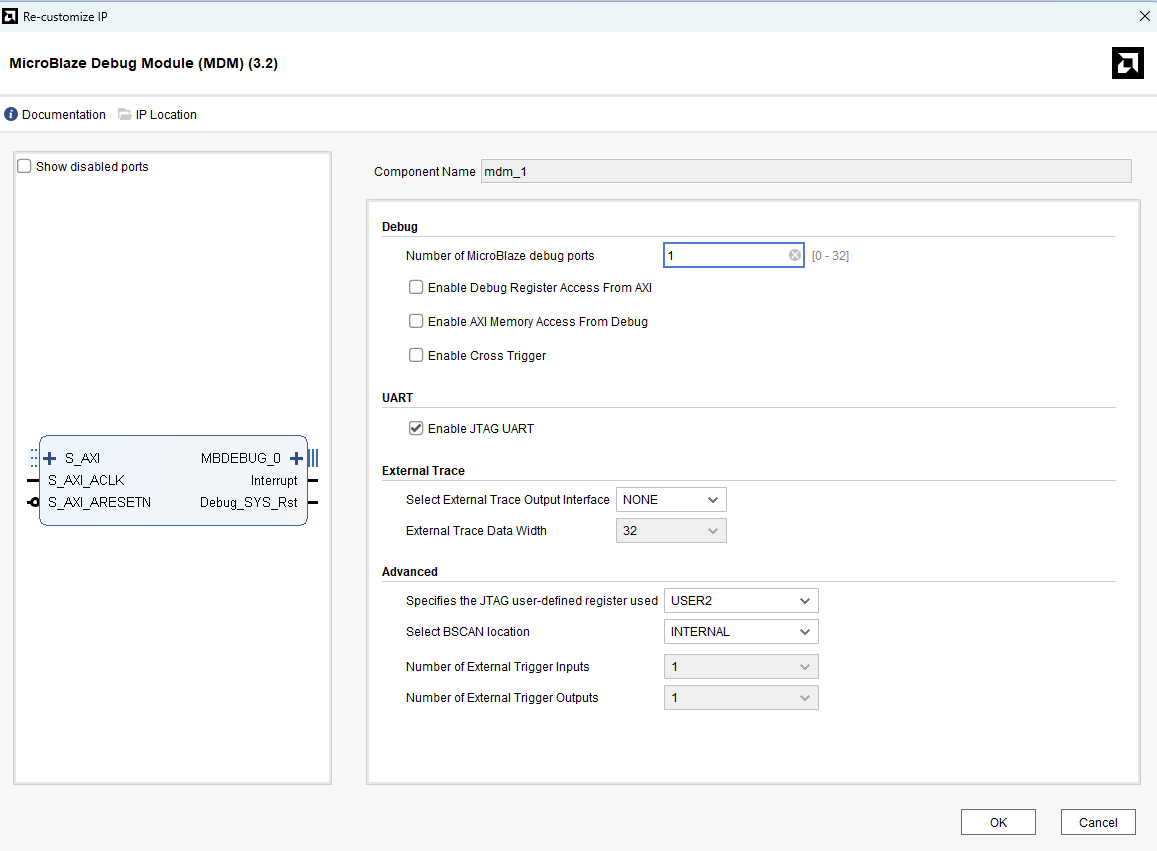The height and width of the screenshot is (851, 1157).
Task: Close the Re-customize IP dialog
Action: click(1144, 16)
